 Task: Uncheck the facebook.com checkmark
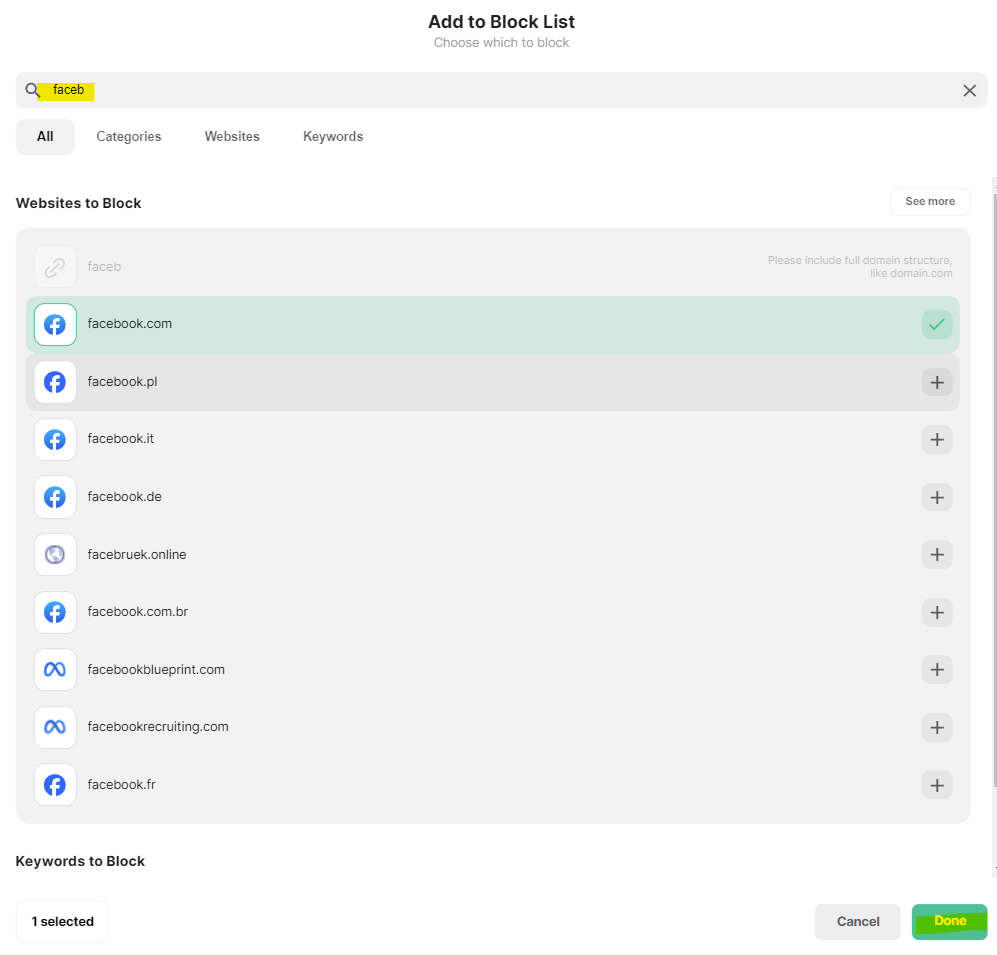[937, 324]
